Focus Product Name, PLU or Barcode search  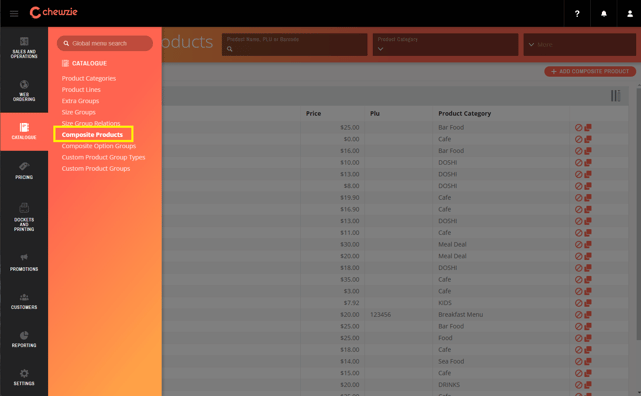coord(294,45)
